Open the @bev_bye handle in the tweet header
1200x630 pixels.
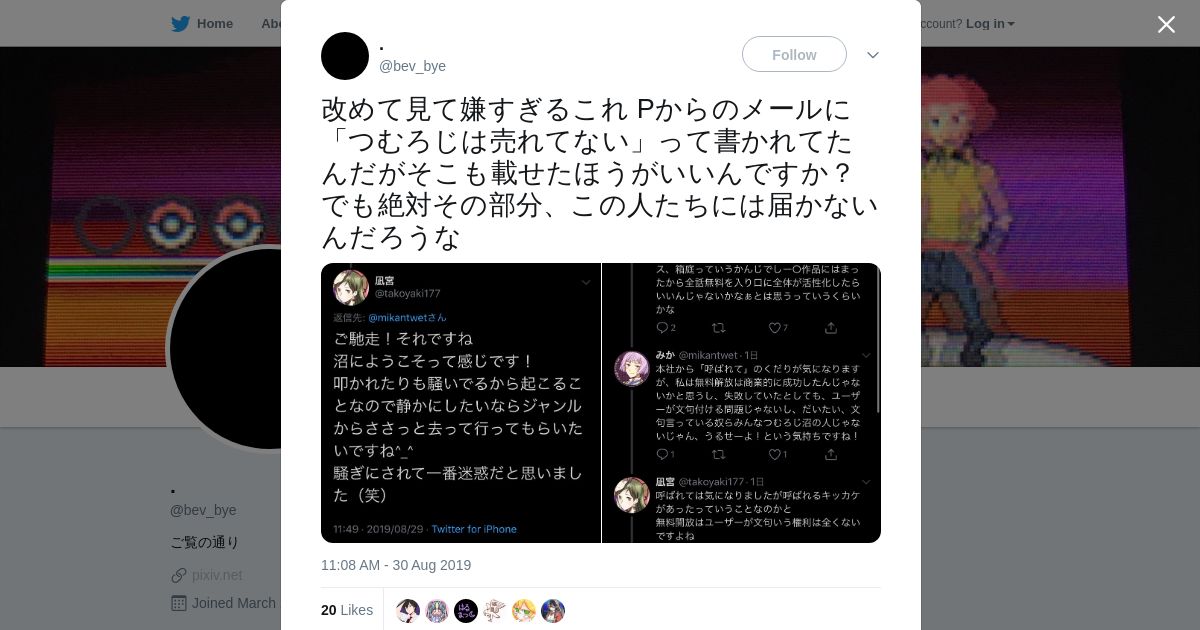tap(412, 66)
